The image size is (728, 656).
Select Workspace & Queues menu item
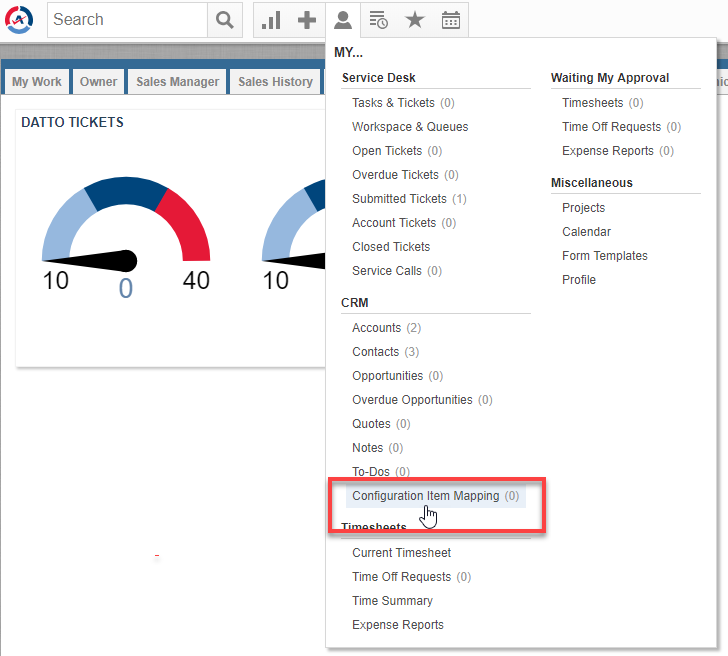point(410,127)
